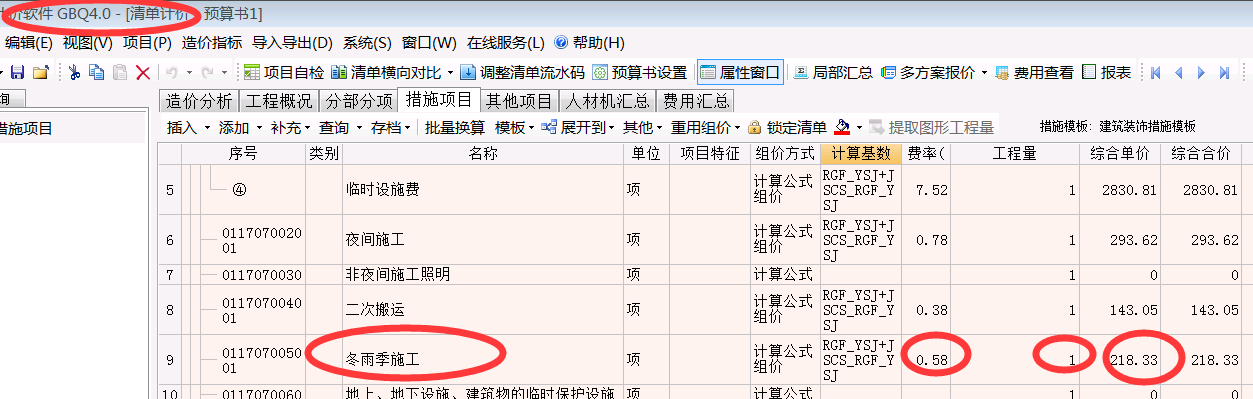The width and height of the screenshot is (1253, 399).
Task: Open the 重用组价 dropdown
Action: coord(705,128)
